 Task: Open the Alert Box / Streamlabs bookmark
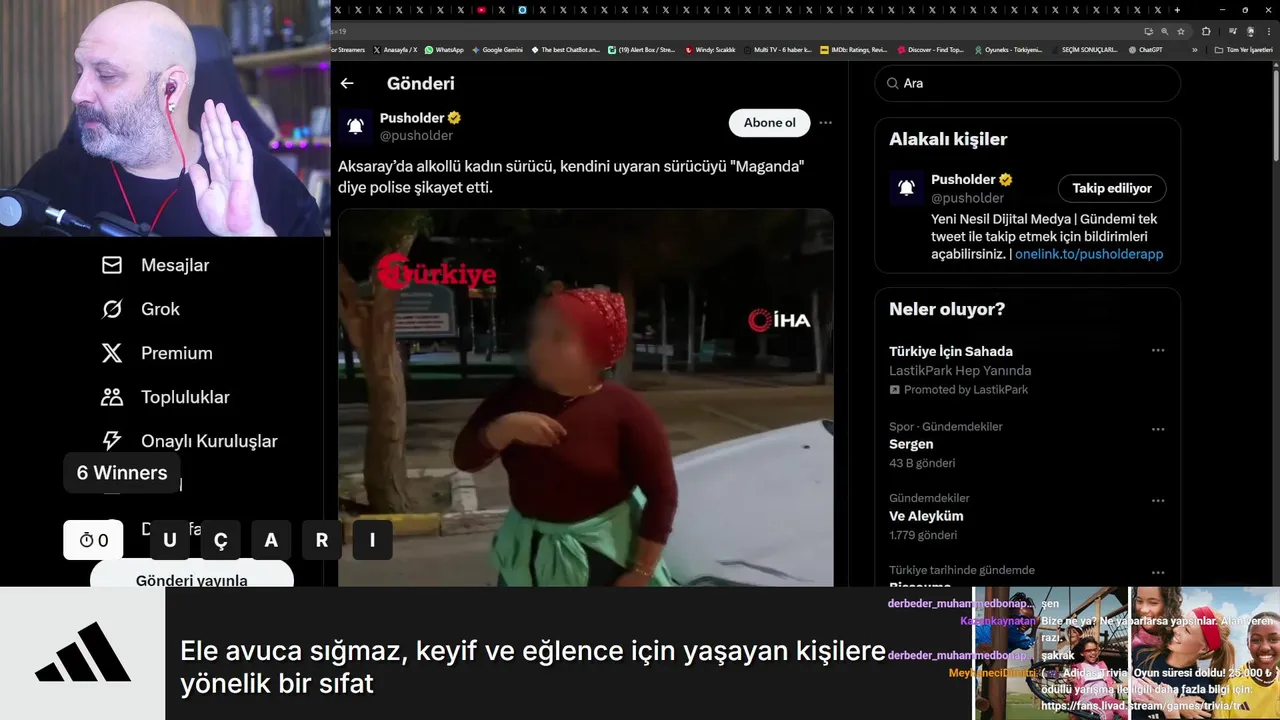[643, 49]
